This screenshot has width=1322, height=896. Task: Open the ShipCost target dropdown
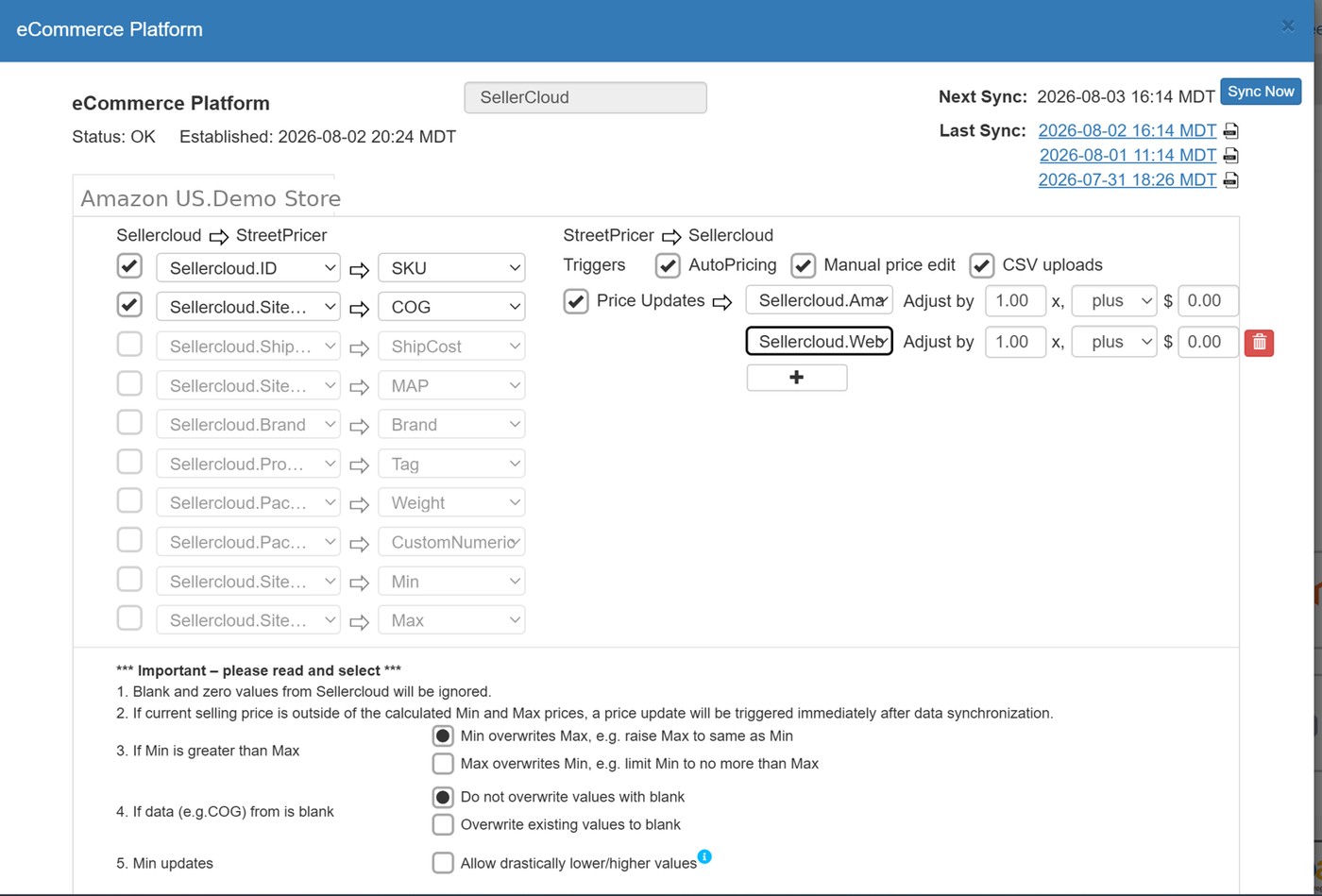451,347
